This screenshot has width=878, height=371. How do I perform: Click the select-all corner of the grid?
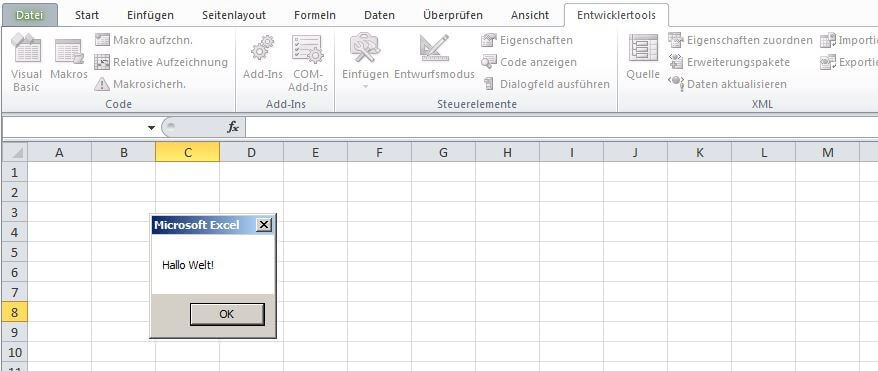click(x=15, y=152)
